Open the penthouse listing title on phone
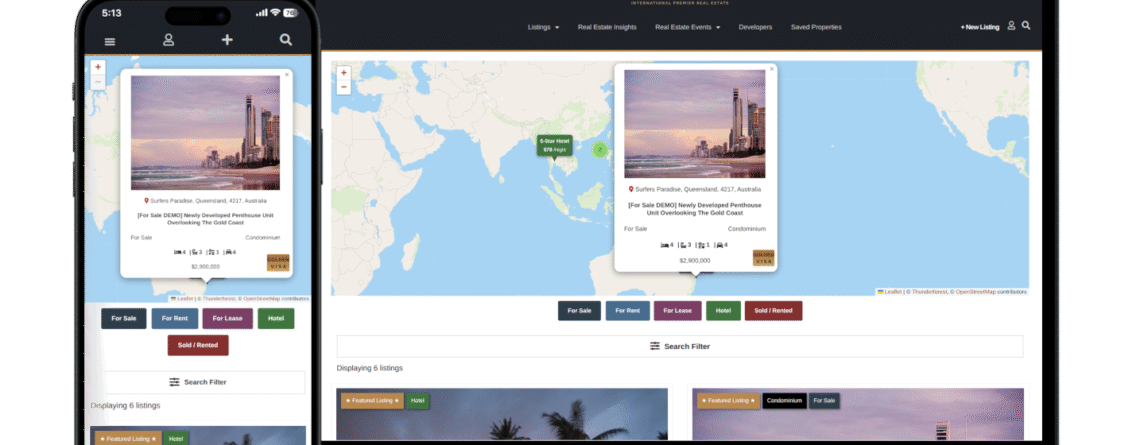The image size is (1140, 445). 205,219
